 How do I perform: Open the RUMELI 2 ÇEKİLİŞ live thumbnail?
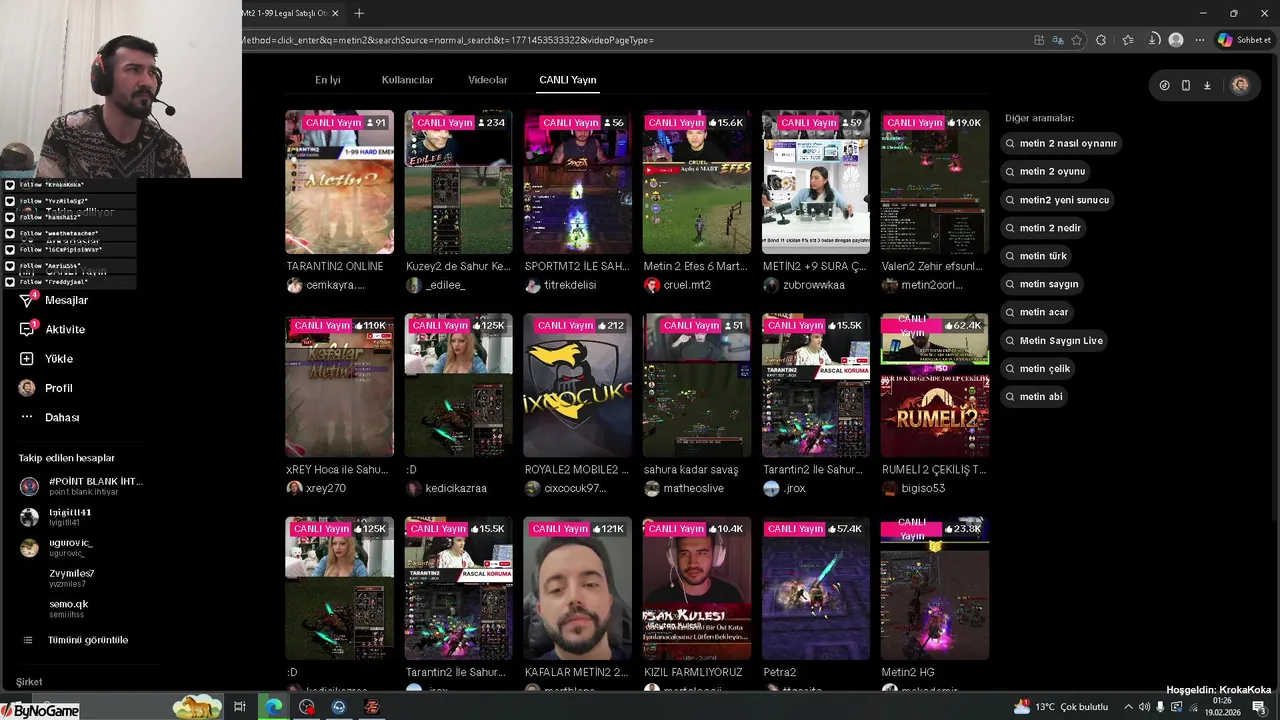(935, 385)
